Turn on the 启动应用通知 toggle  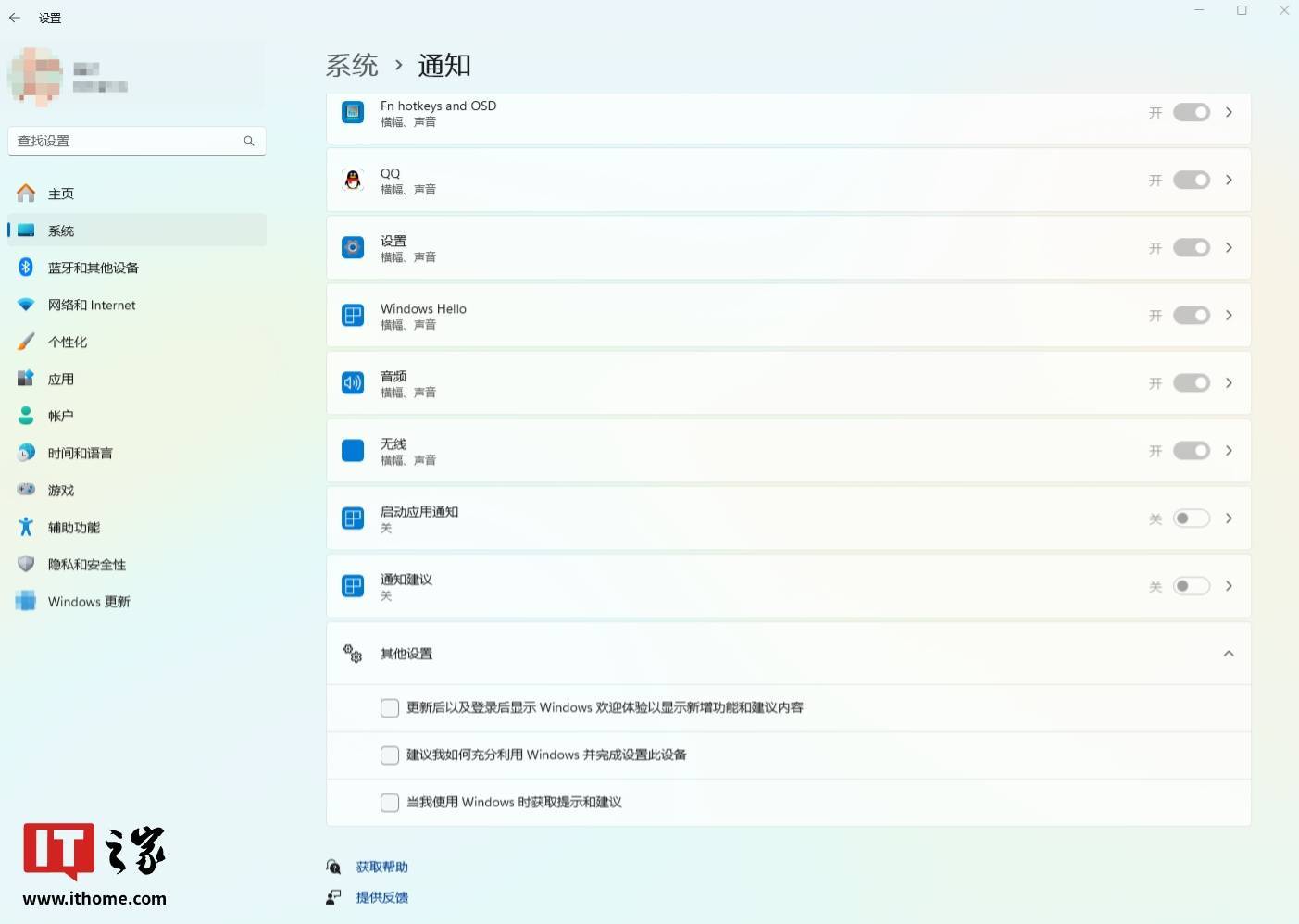point(1191,518)
